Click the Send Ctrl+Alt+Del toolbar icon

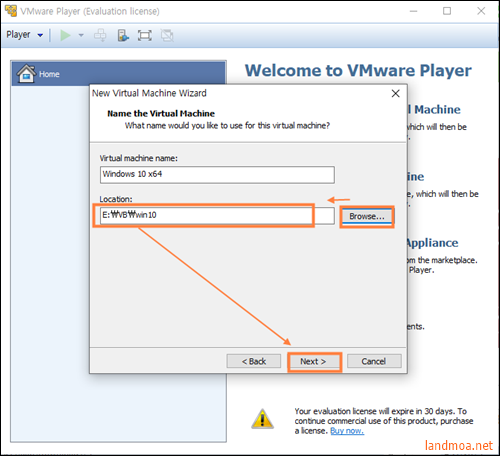pyautogui.click(x=100, y=35)
